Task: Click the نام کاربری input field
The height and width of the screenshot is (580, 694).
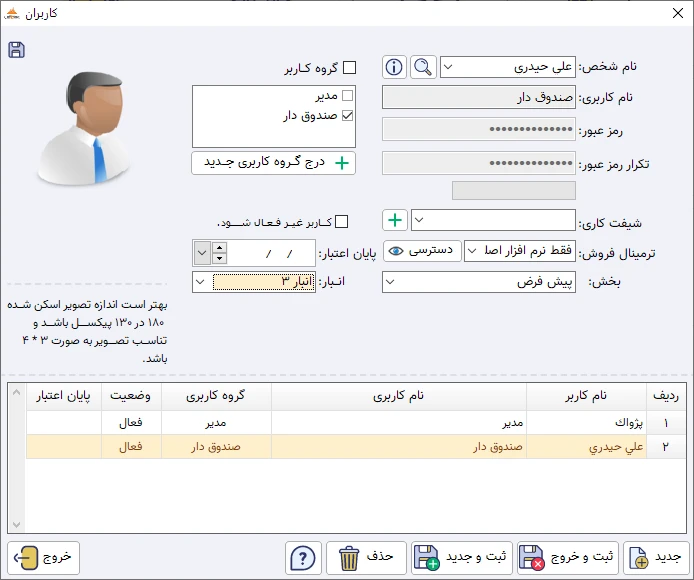Action: click(479, 97)
